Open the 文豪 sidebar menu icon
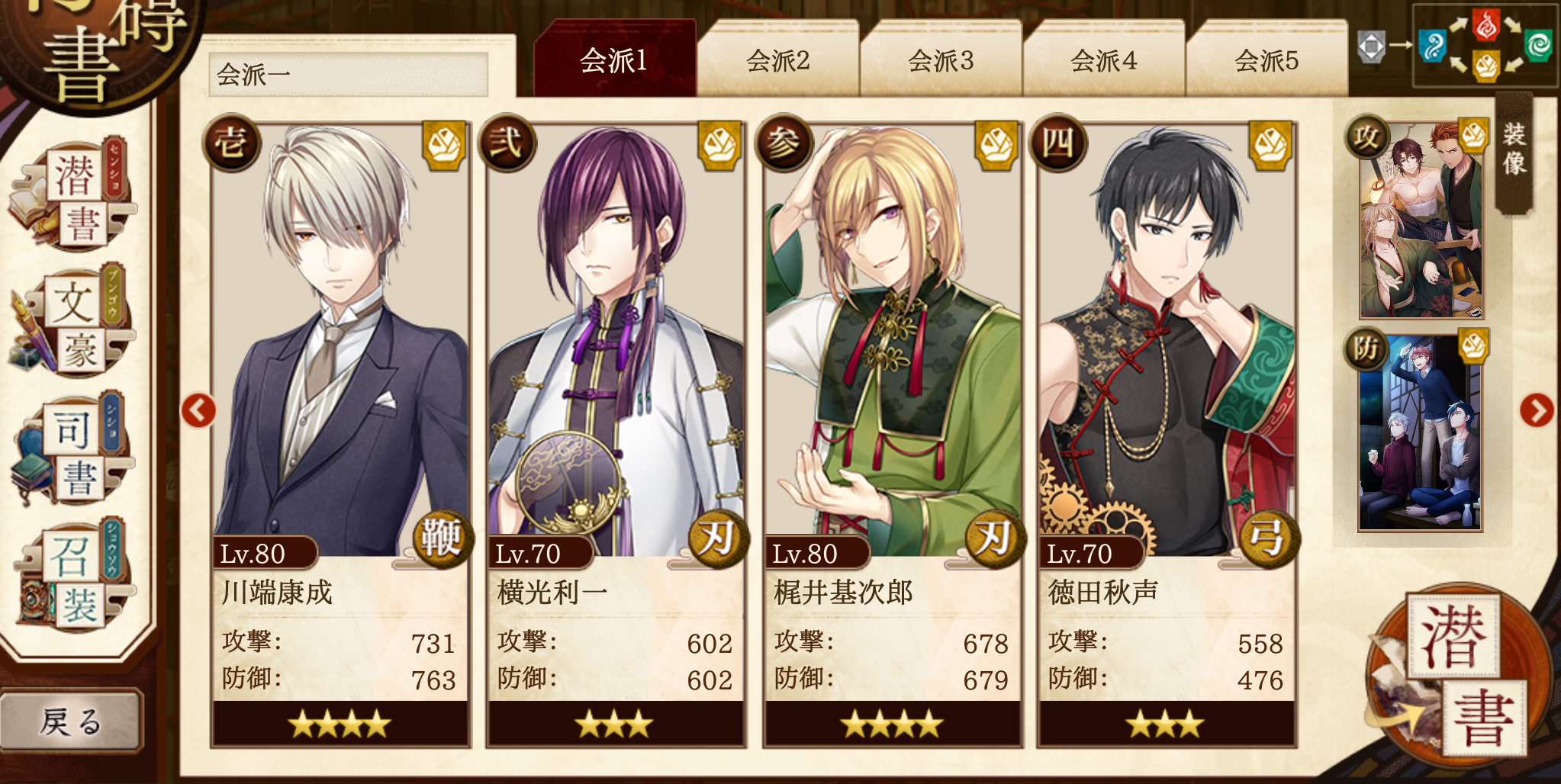Viewport: 1561px width, 784px height. 74,323
